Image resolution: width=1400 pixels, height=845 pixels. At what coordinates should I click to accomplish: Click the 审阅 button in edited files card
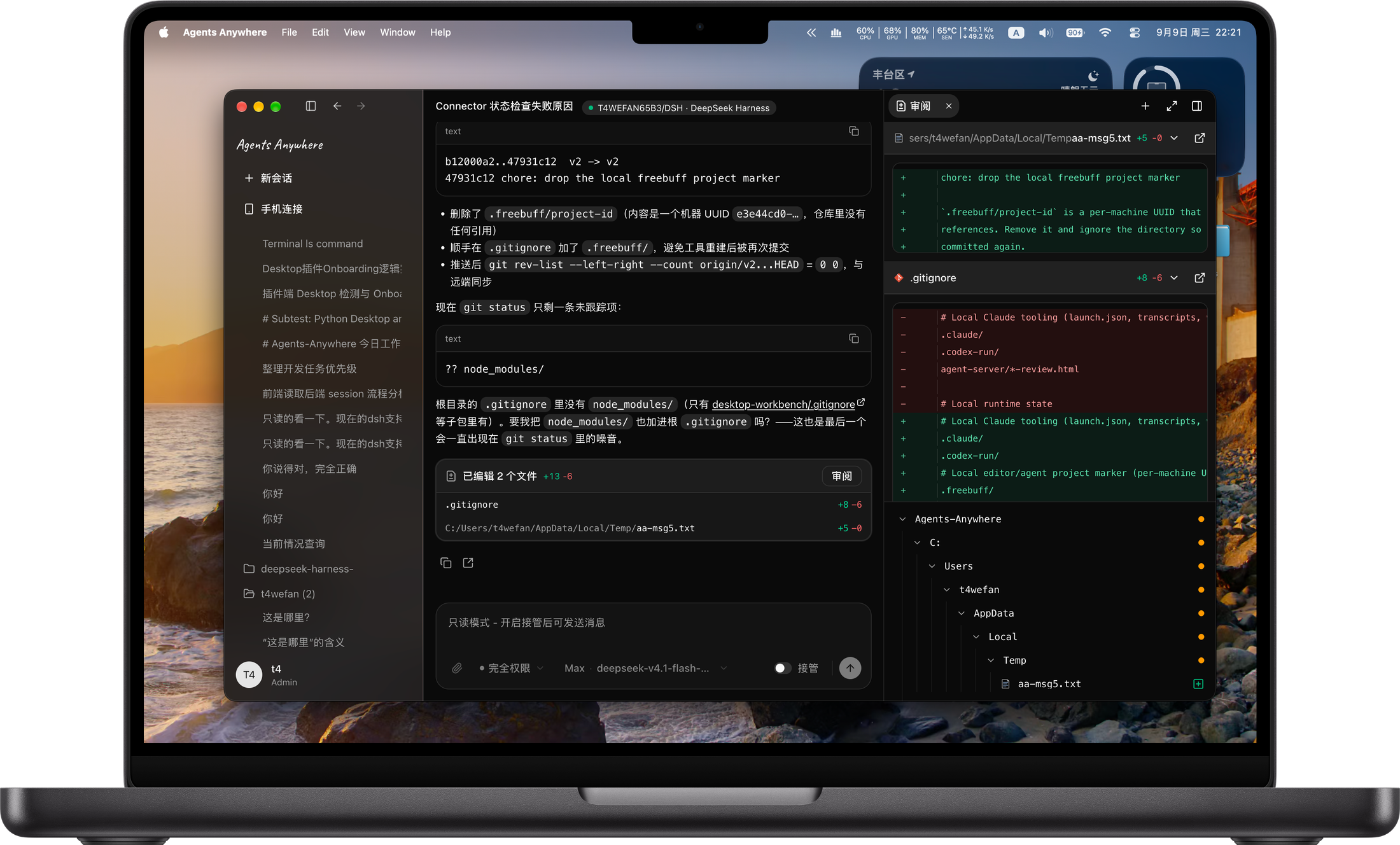841,476
